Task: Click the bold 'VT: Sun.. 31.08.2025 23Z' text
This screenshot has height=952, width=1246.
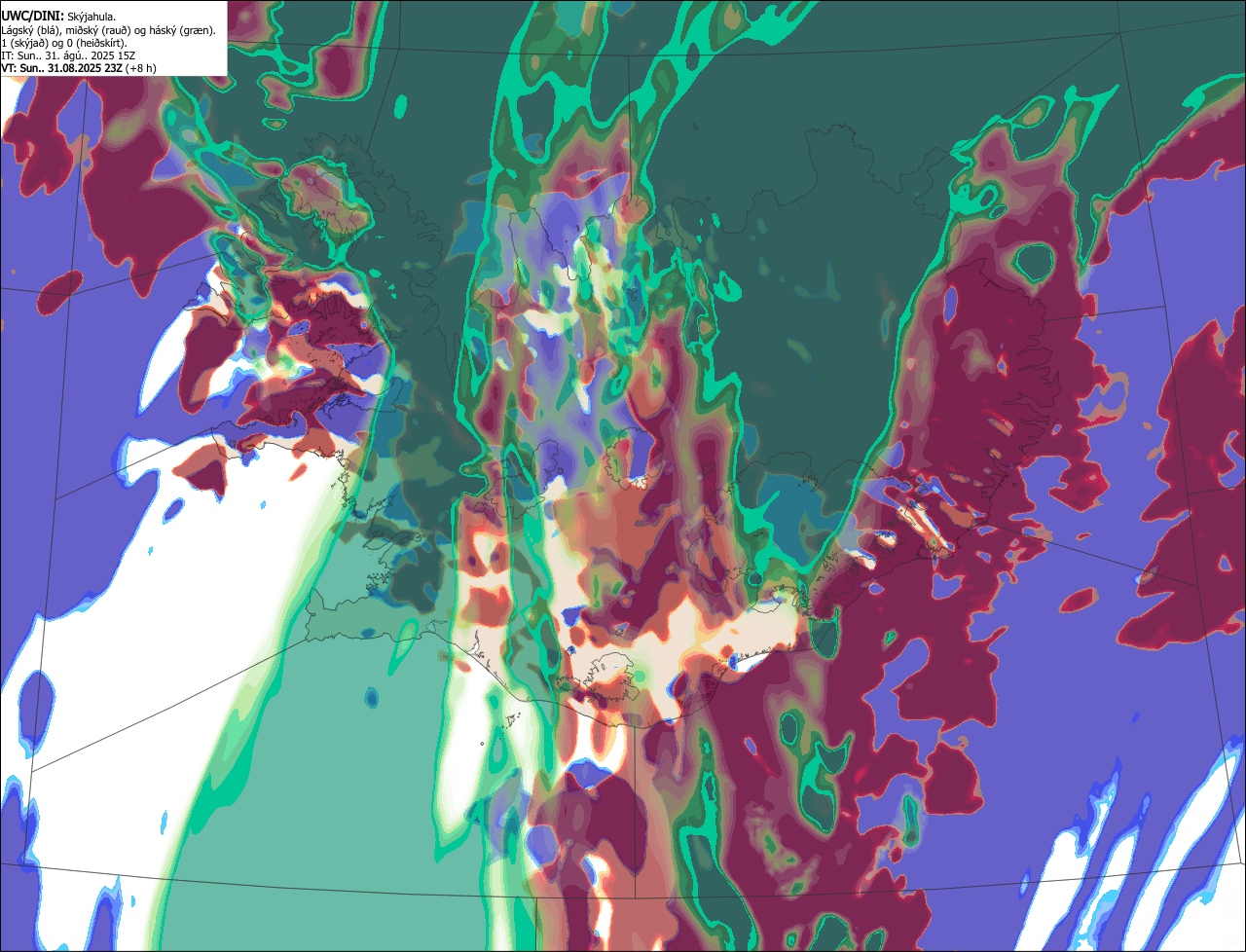Action: pos(61,68)
